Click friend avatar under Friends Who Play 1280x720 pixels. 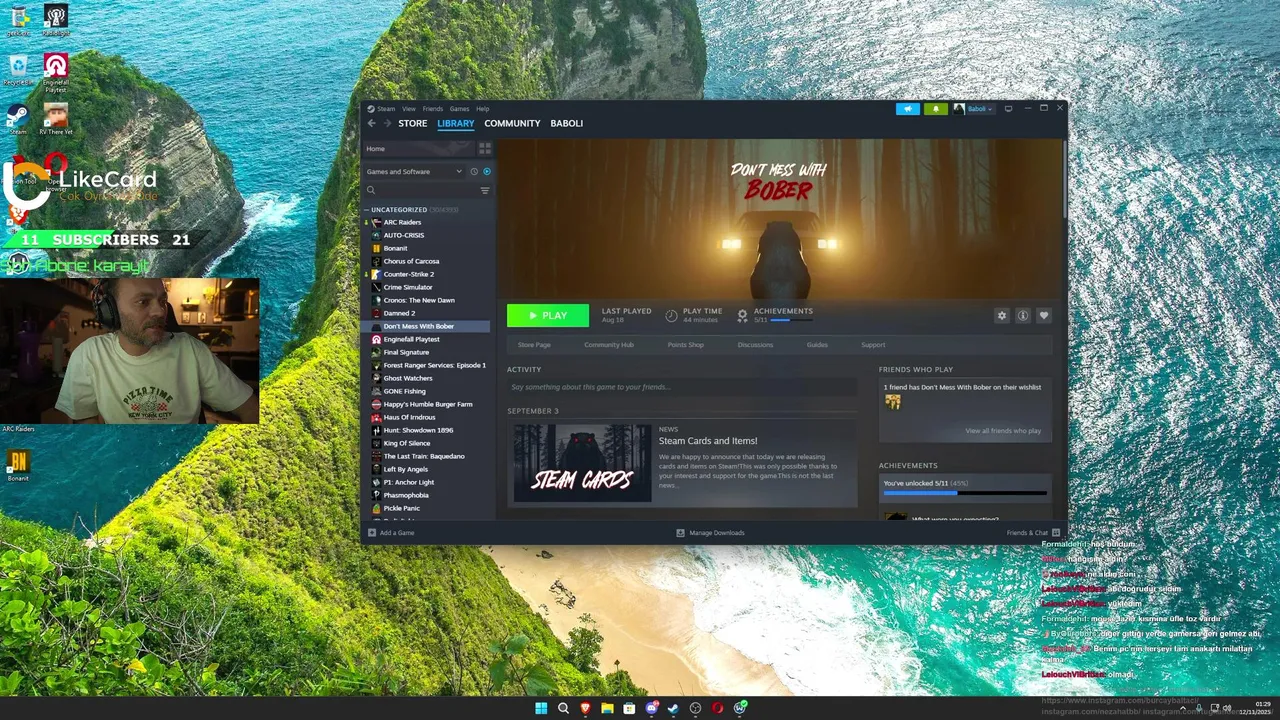[x=893, y=402]
